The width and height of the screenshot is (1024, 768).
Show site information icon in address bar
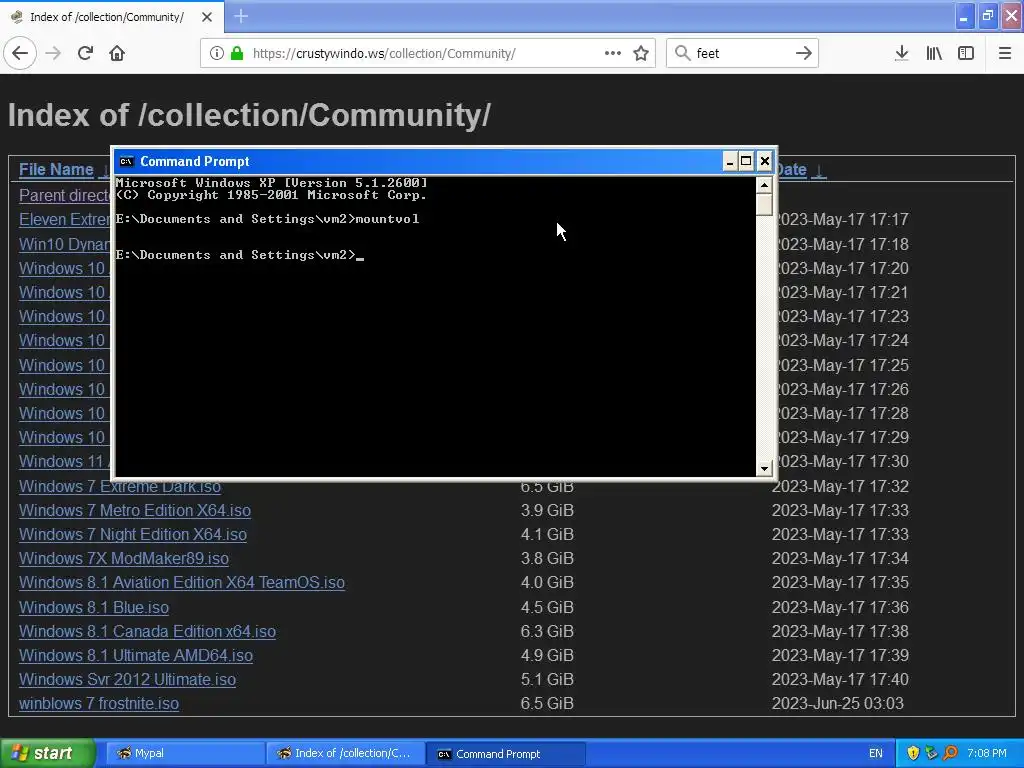click(217, 53)
